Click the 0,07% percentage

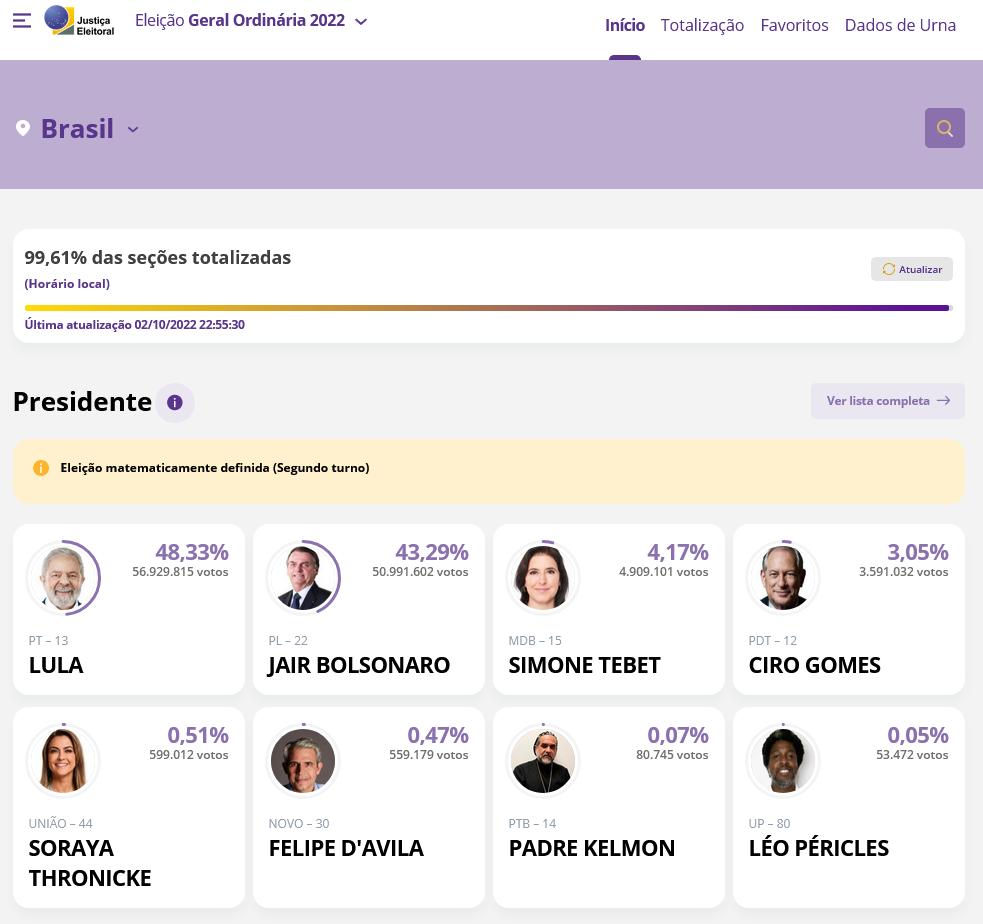678,735
